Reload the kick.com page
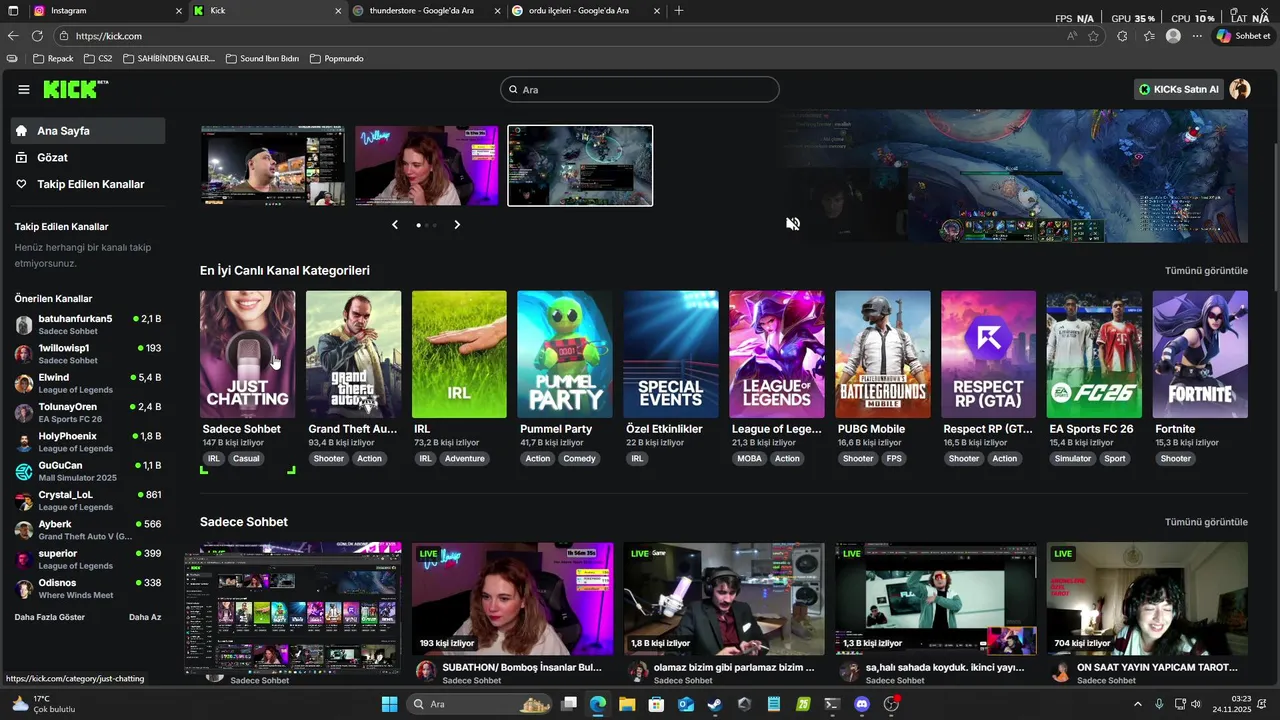The width and height of the screenshot is (1280, 720). [37, 36]
